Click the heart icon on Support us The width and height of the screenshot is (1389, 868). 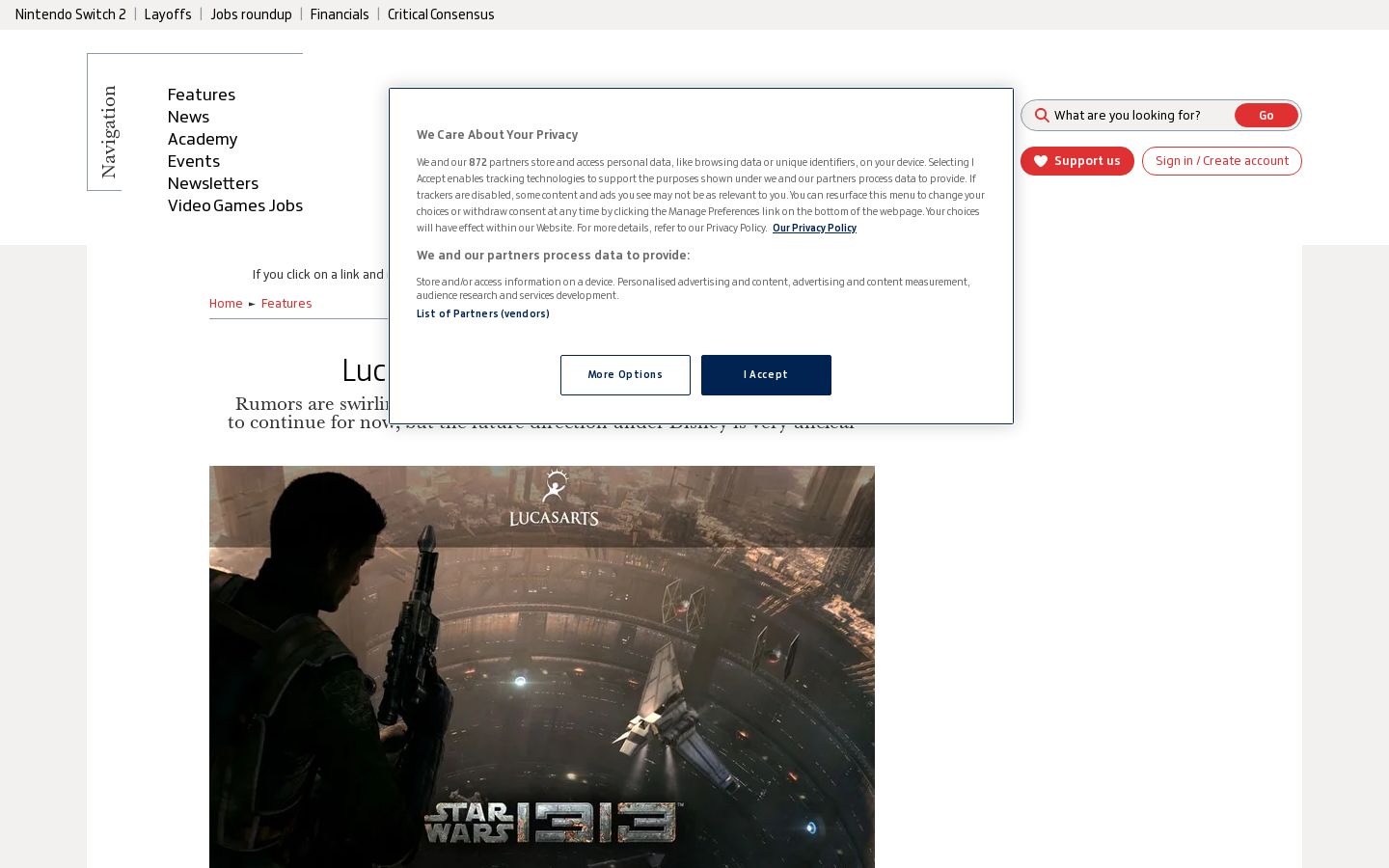pos(1041,161)
